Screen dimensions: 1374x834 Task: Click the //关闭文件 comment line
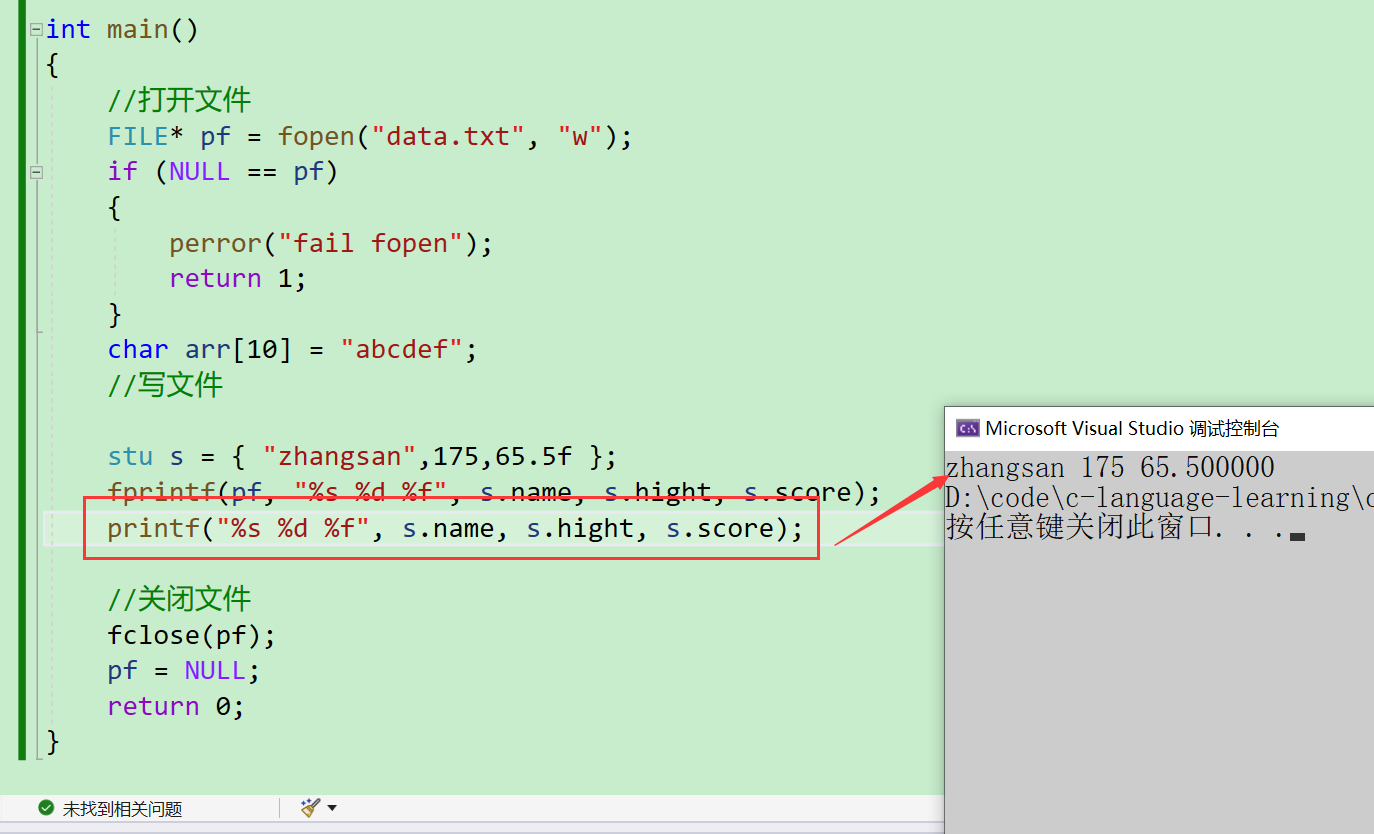pyautogui.click(x=180, y=599)
